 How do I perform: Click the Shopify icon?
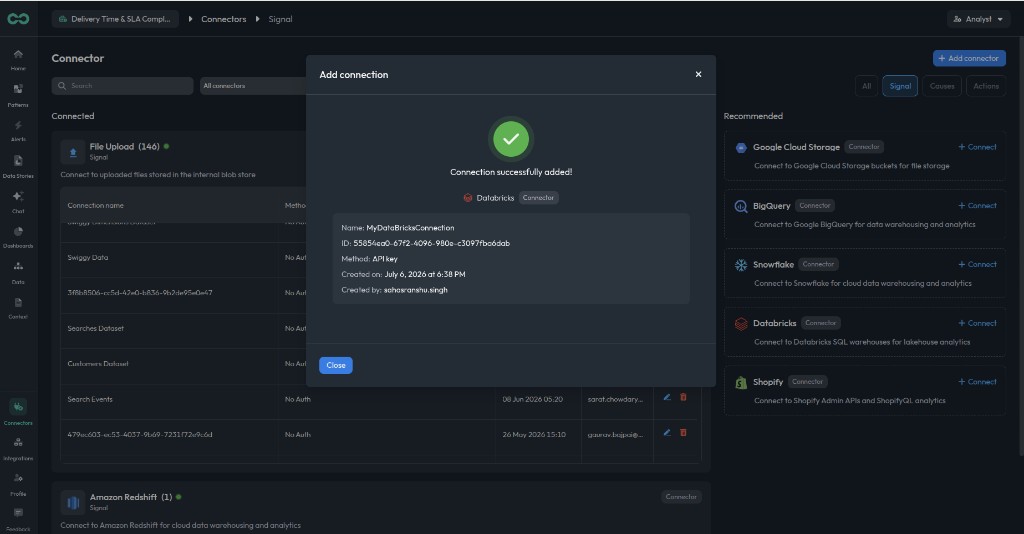[741, 383]
